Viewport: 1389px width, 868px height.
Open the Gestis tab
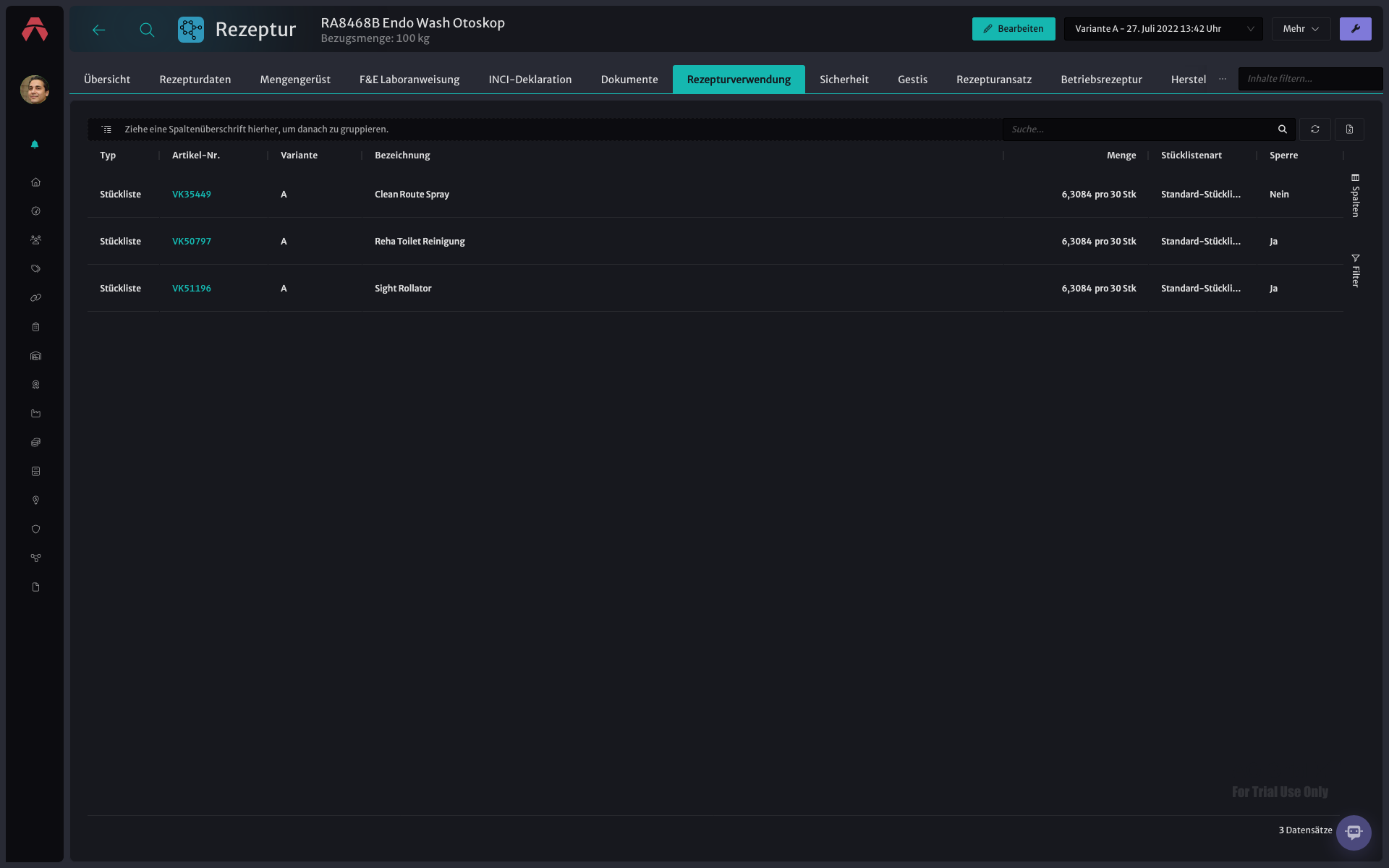pyautogui.click(x=912, y=80)
